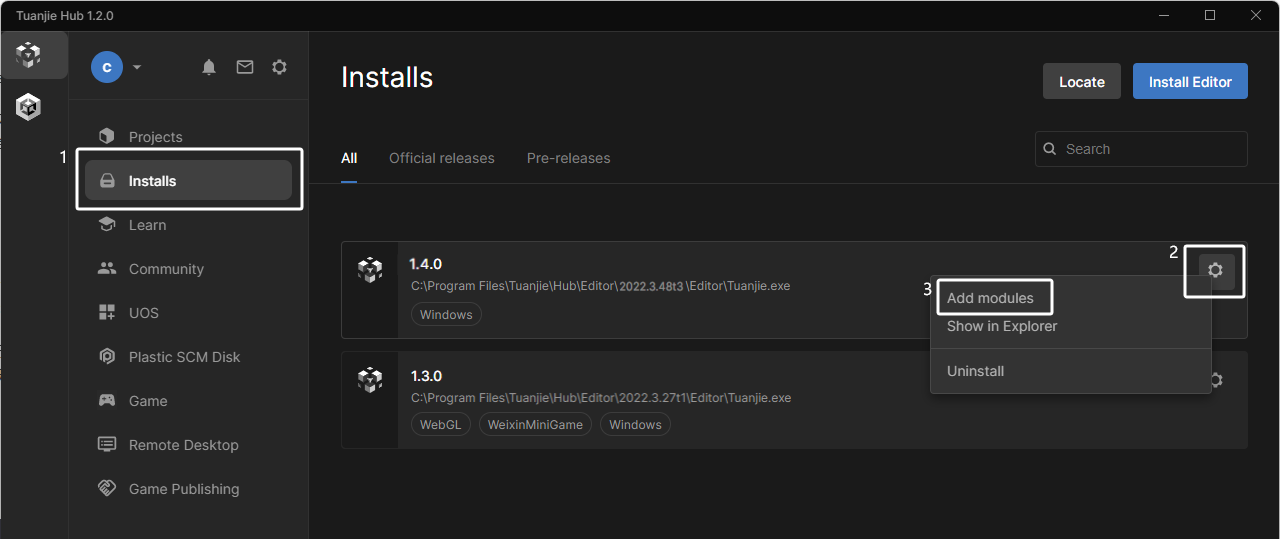Go to Projects in the sidebar

coord(155,137)
